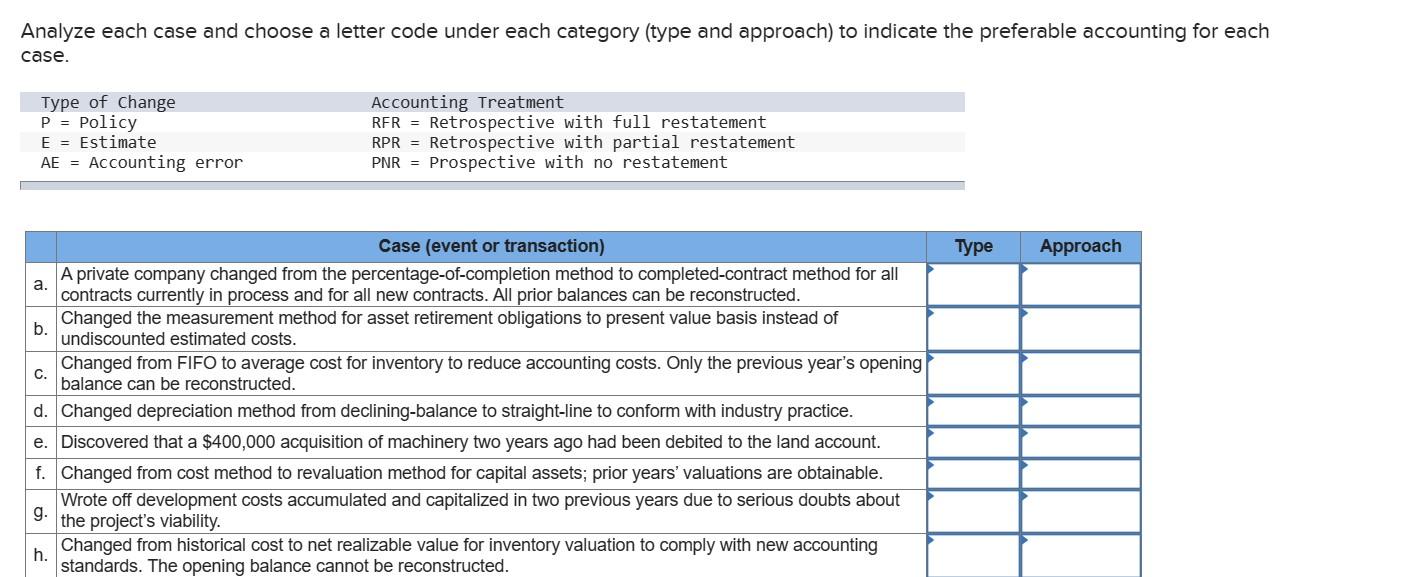Viewport: 1405px width, 577px height.
Task: Click 'RFR = Retrospective with full restatement' line
Action: [569, 122]
